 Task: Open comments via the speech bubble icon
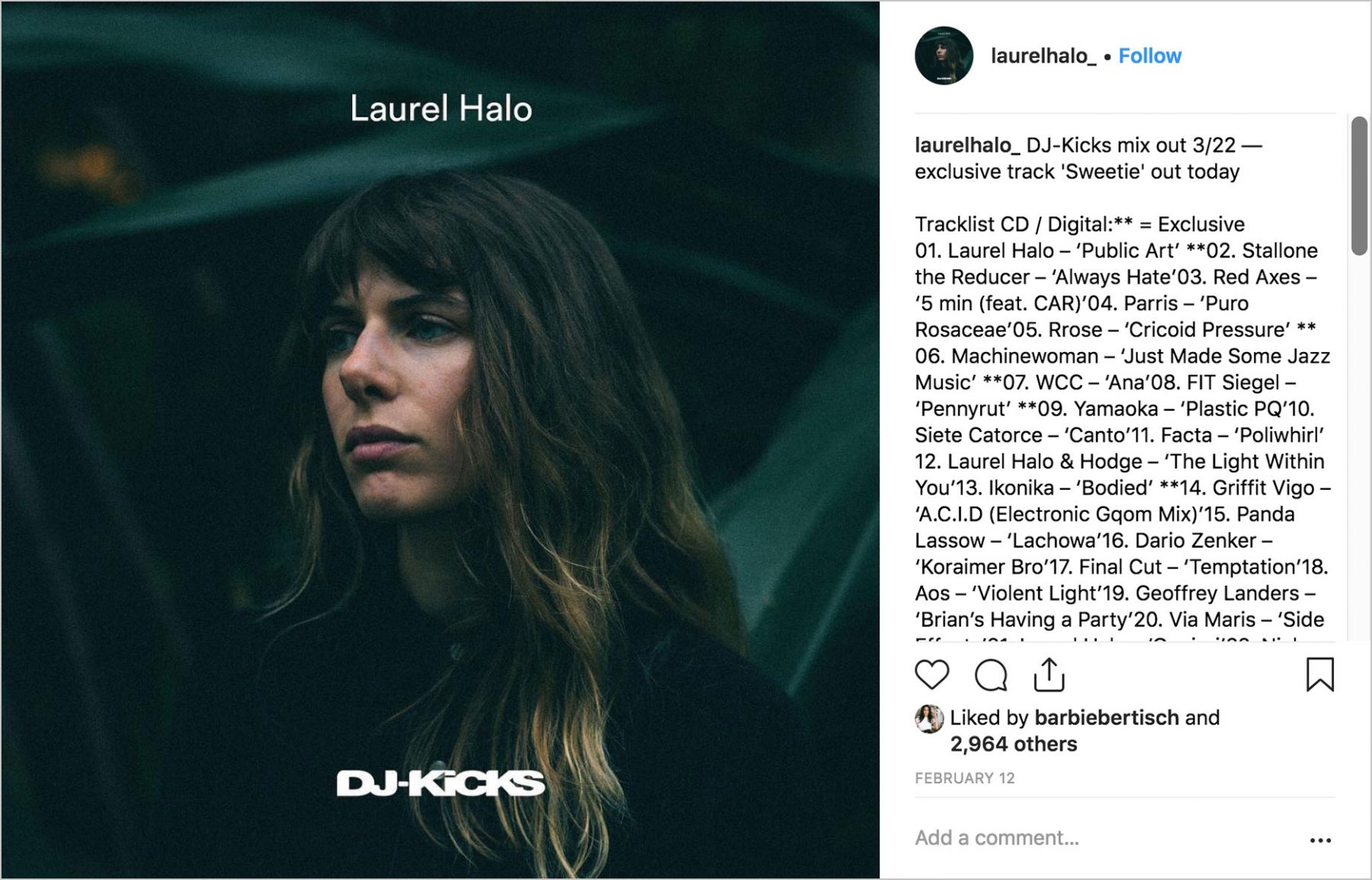click(x=991, y=675)
